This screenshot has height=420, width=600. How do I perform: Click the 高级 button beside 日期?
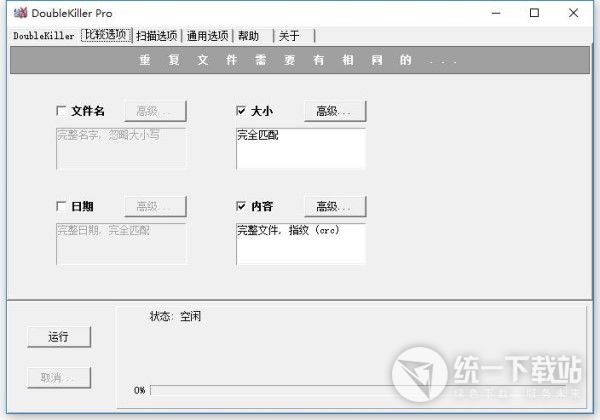tap(155, 207)
